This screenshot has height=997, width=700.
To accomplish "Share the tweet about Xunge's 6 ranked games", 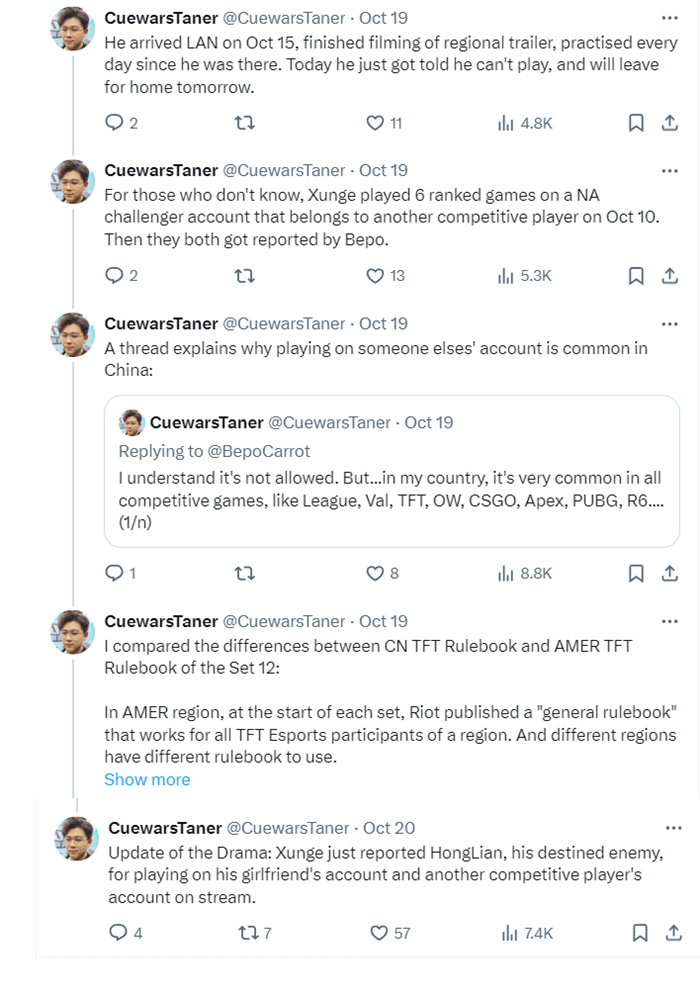I will click(x=668, y=275).
